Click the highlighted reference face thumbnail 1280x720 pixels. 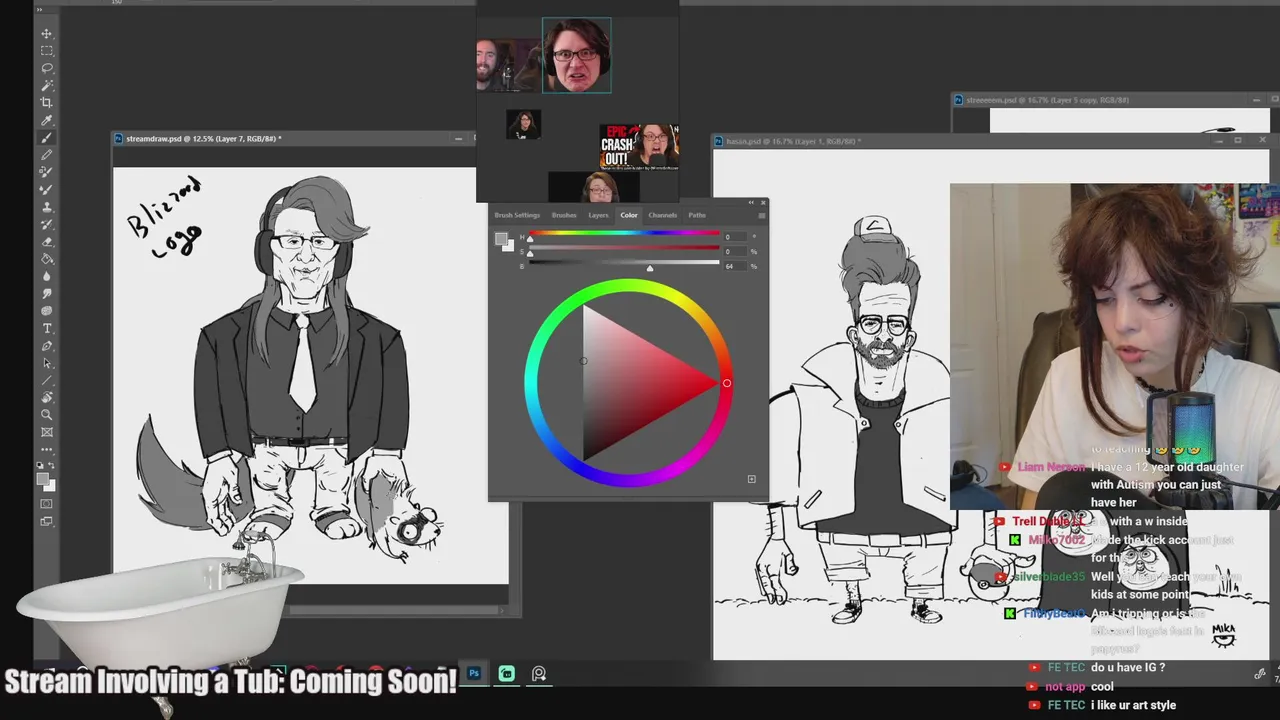[x=577, y=55]
